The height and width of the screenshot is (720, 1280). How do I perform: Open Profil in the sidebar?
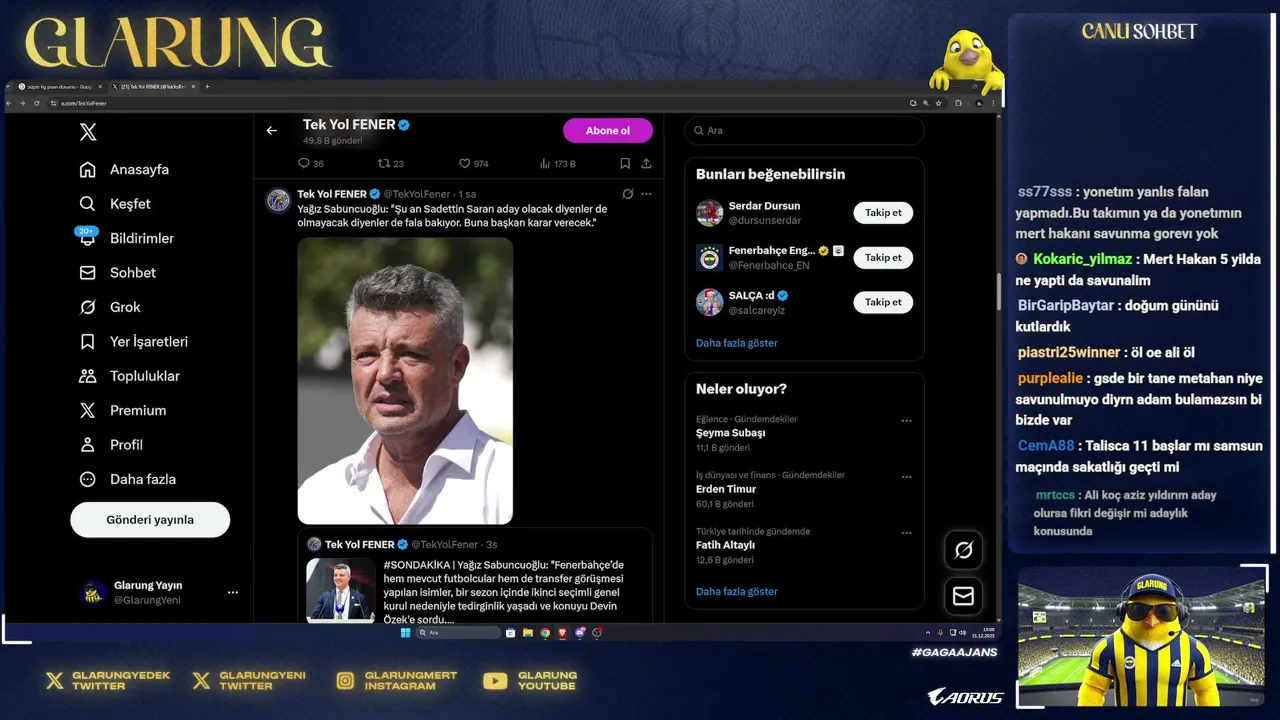[111, 445]
